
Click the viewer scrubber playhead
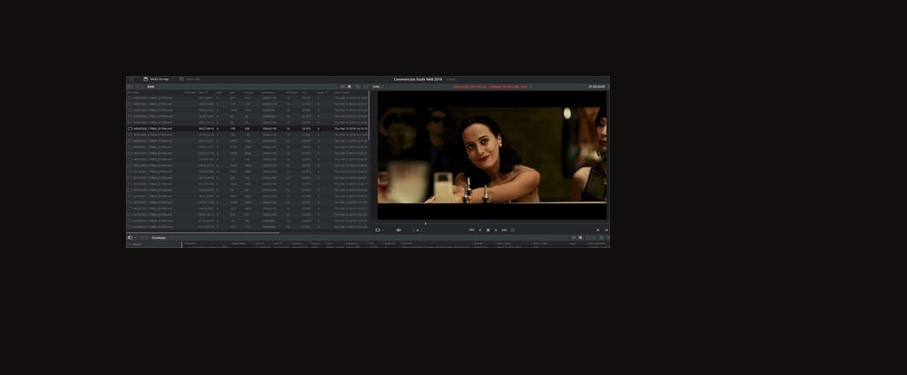point(426,223)
